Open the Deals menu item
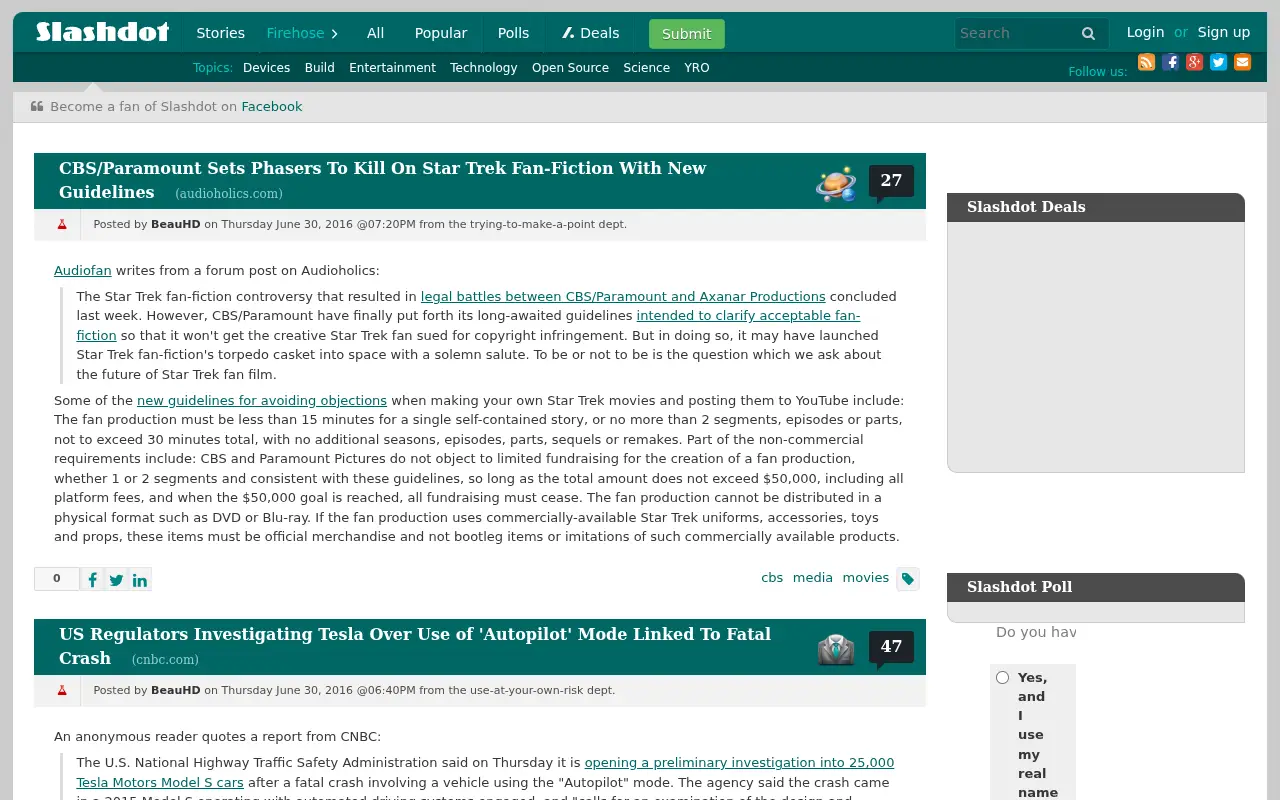 pyautogui.click(x=590, y=33)
